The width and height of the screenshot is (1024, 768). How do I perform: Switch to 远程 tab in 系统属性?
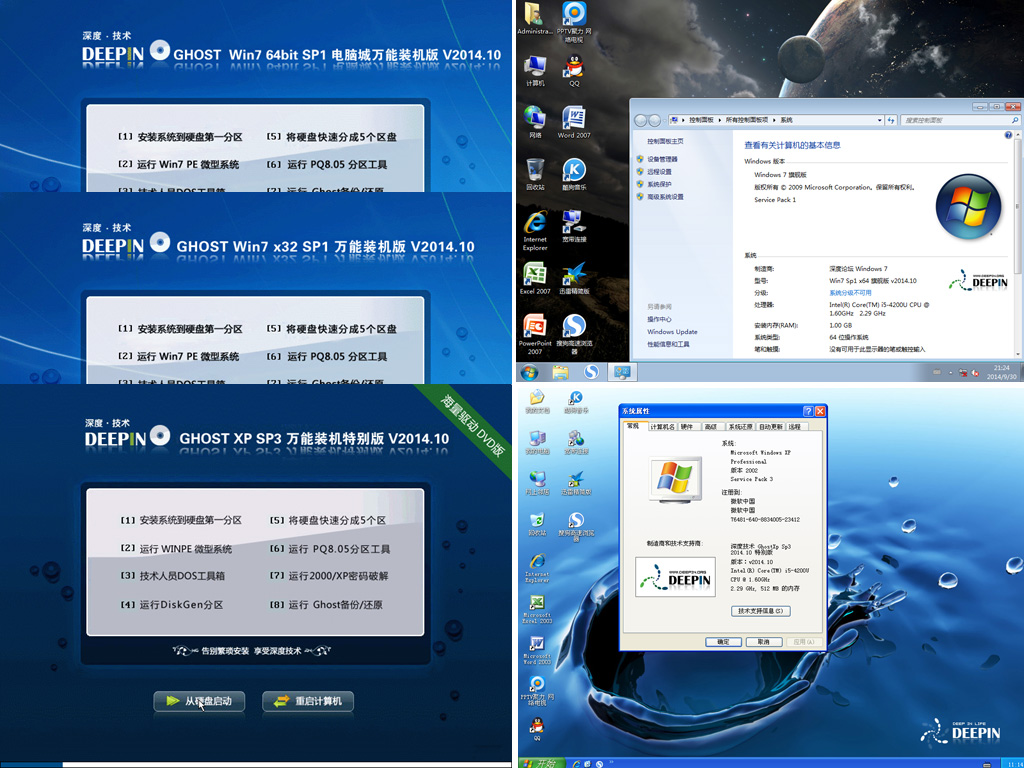point(795,426)
